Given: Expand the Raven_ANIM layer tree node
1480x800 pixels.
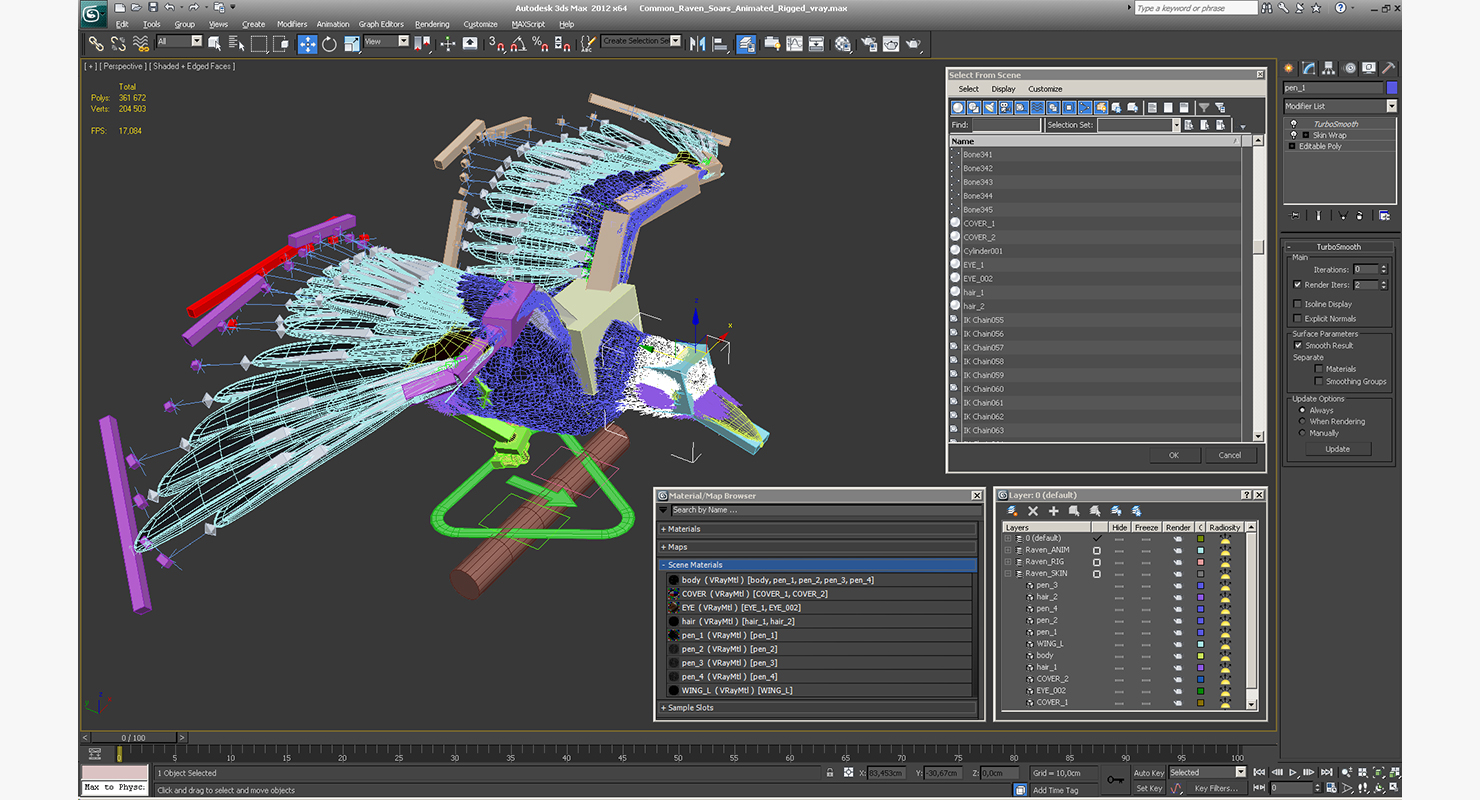Looking at the screenshot, I should (1008, 550).
